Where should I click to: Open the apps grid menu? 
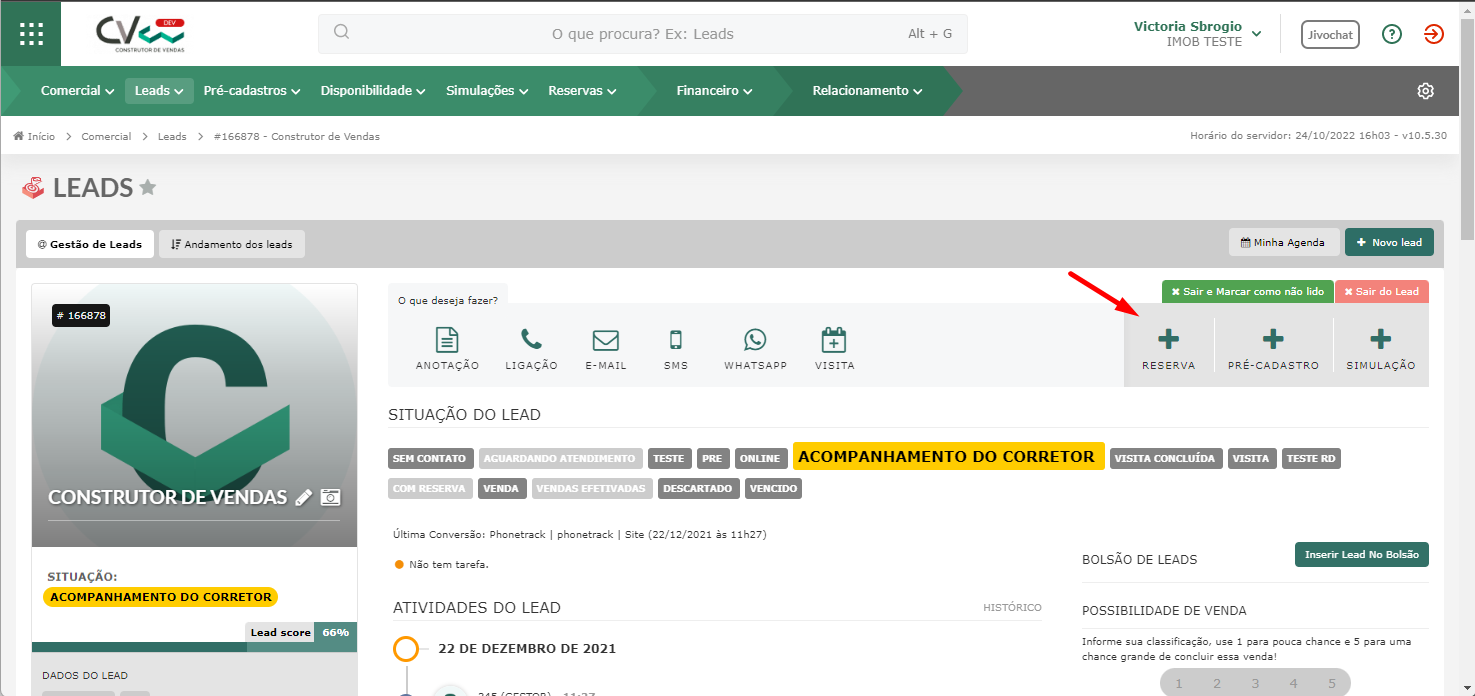tap(30, 33)
